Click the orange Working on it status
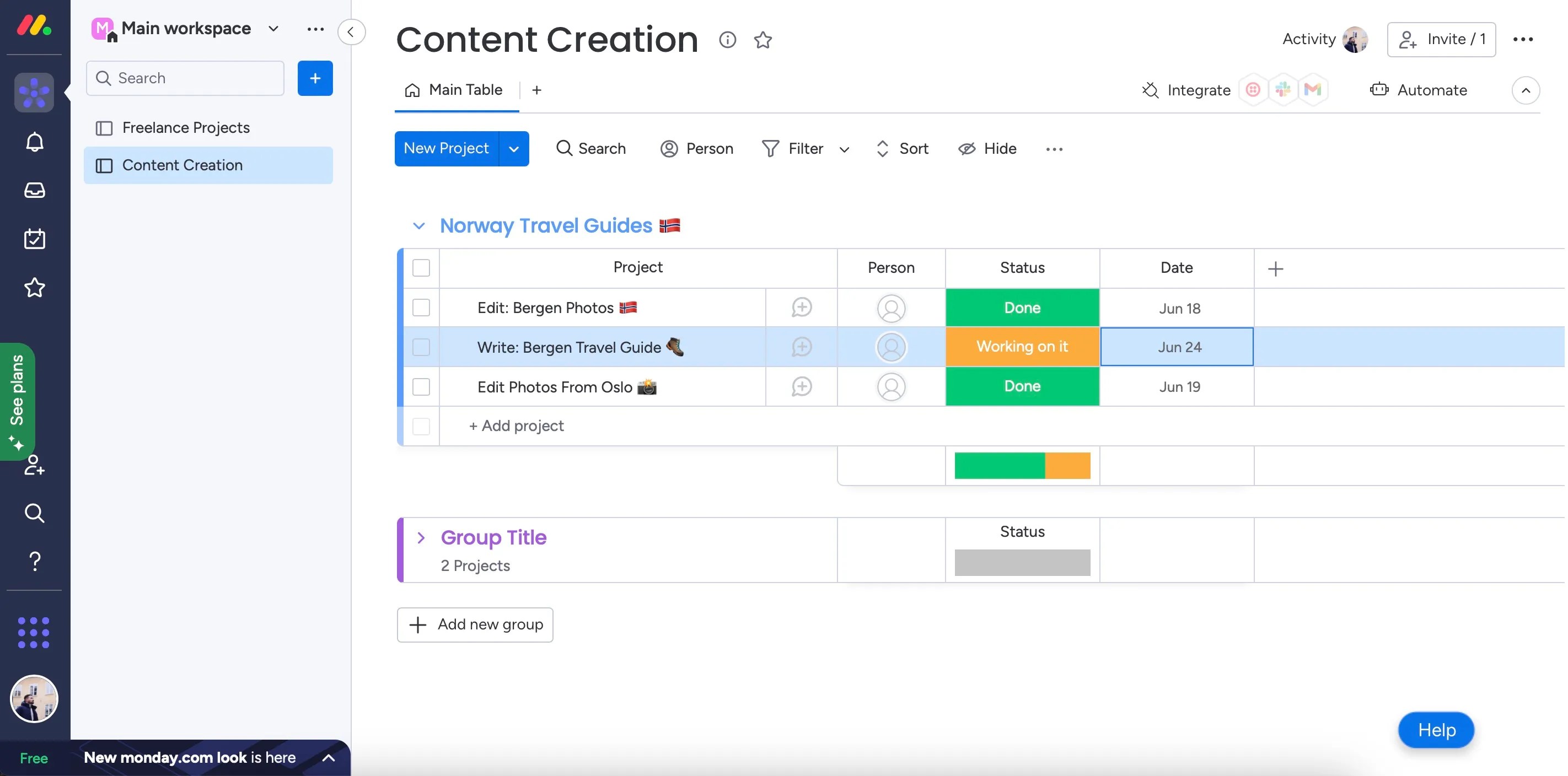1568x776 pixels. [1022, 347]
